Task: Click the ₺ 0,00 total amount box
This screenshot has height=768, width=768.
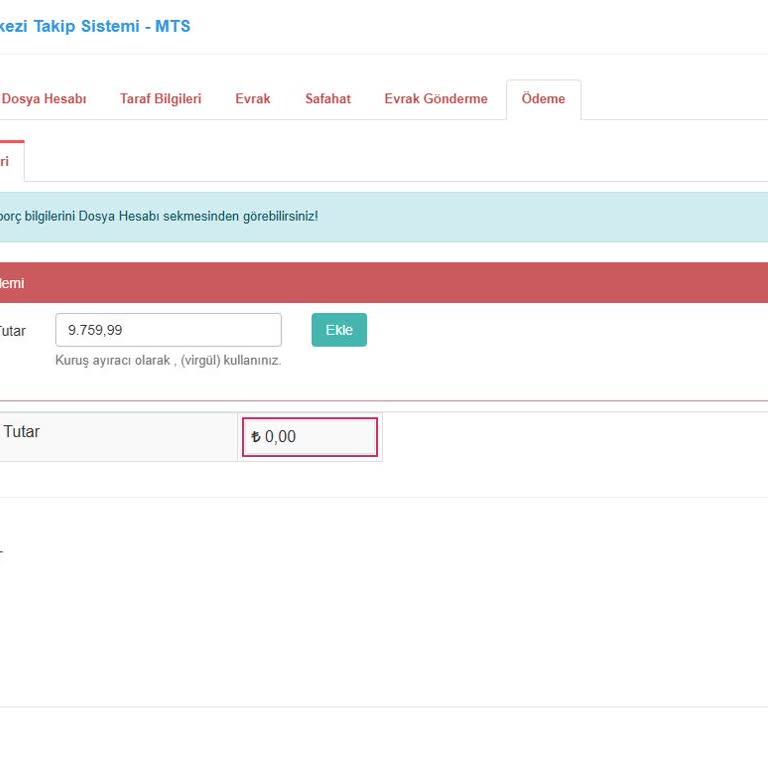Action: point(310,437)
